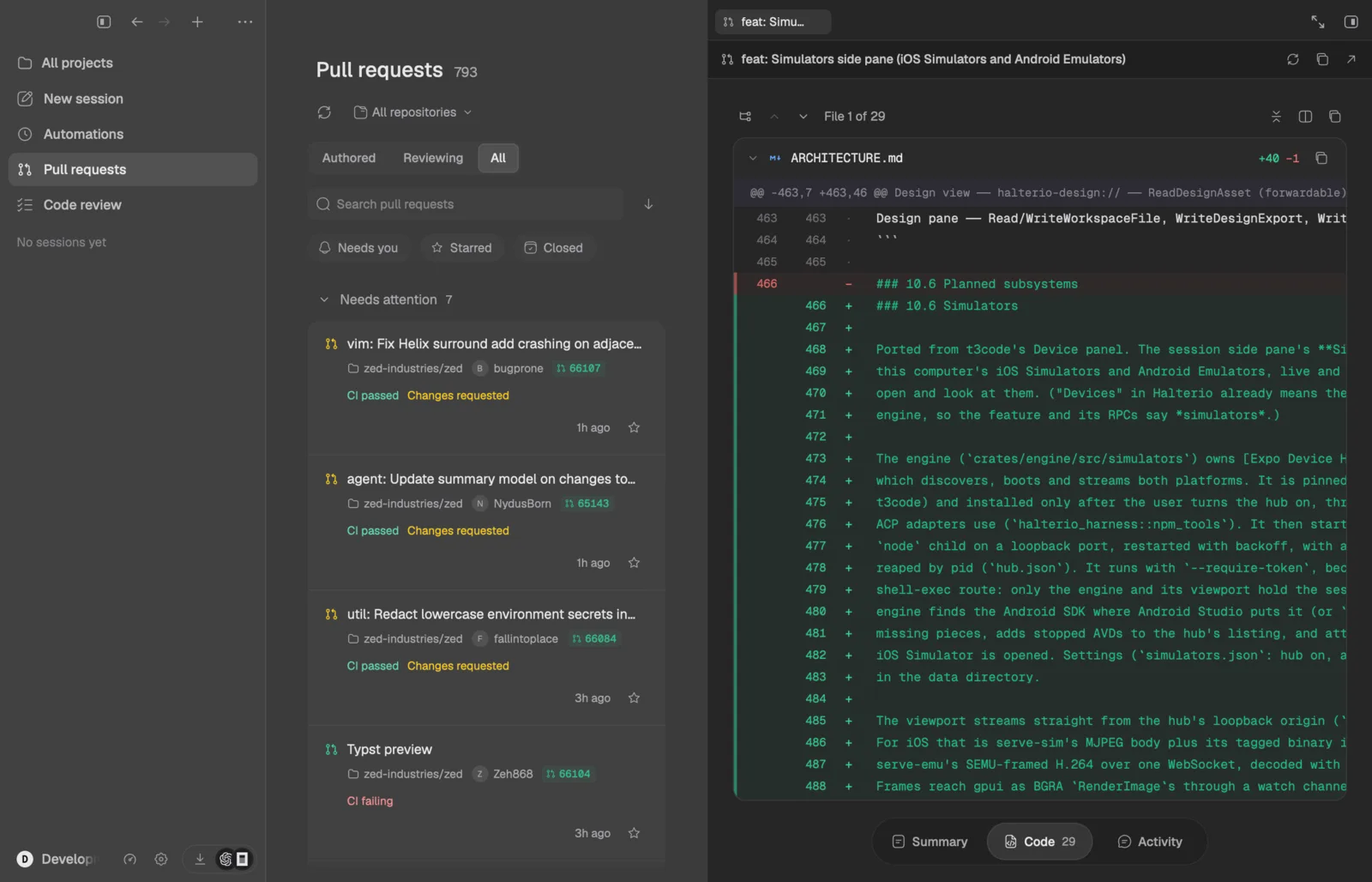This screenshot has width=1372, height=882.
Task: Collapse the ARCHITECTURE.md file diff
Action: pos(753,158)
